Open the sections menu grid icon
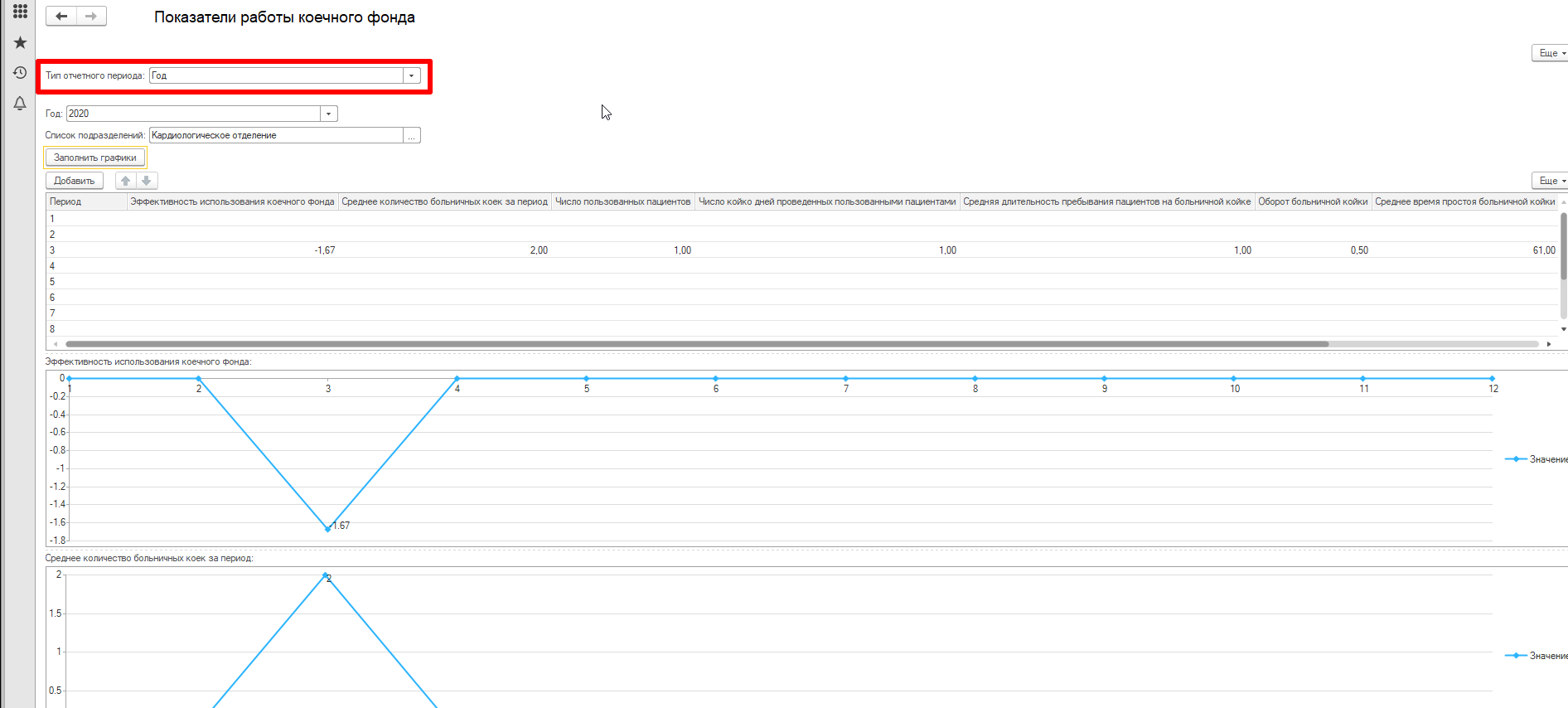The image size is (1568, 708). 20,12
